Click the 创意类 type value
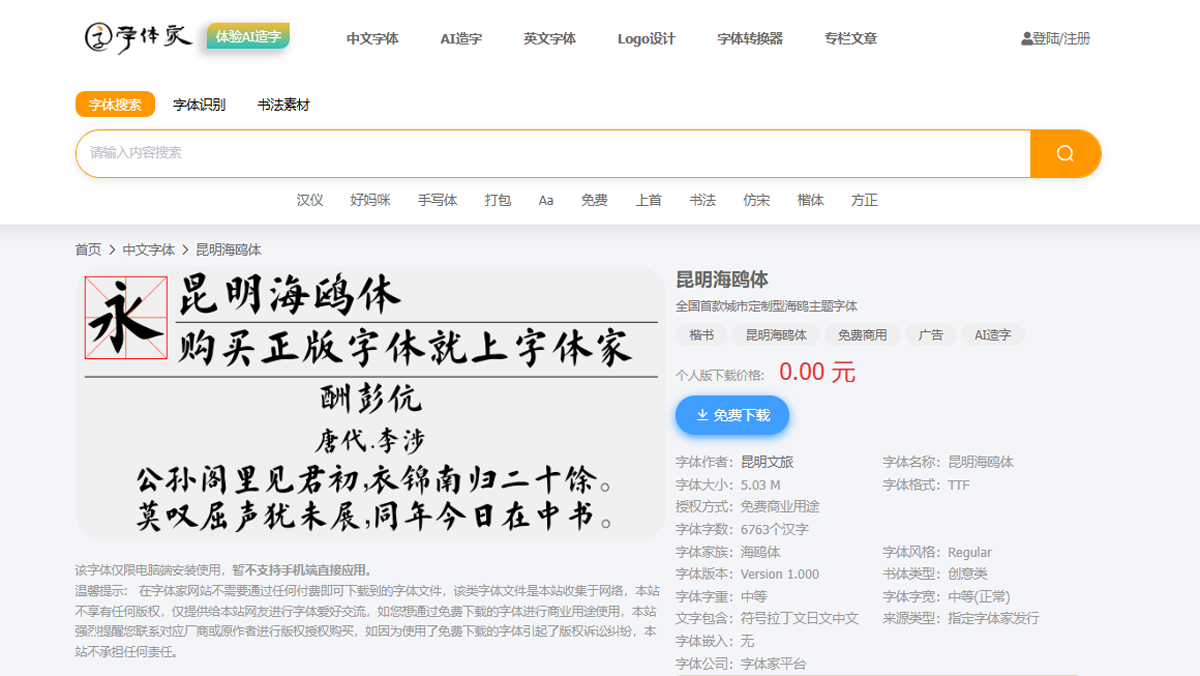This screenshot has width=1200, height=676. [967, 574]
